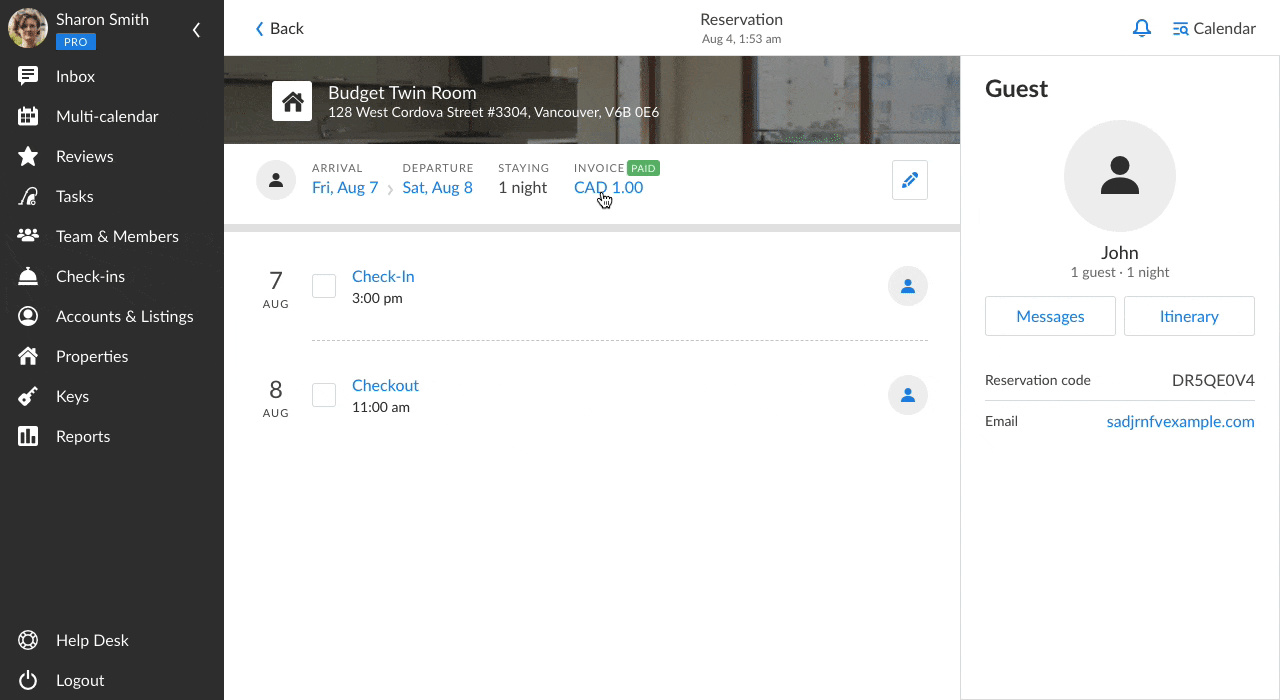Open the guest Itinerary
Screen dimensions: 1280x700
pos(1189,316)
